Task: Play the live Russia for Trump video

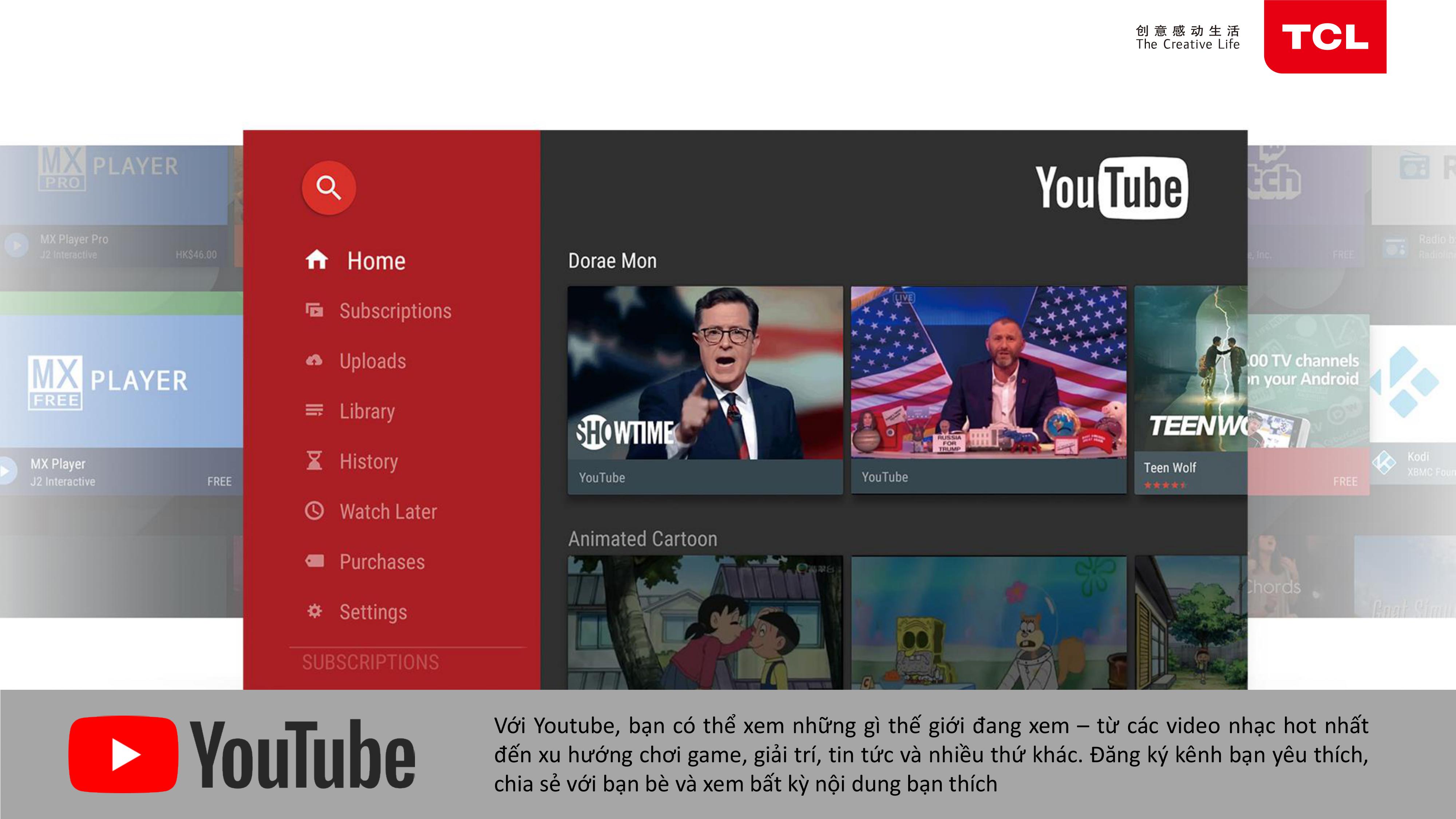Action: click(988, 373)
